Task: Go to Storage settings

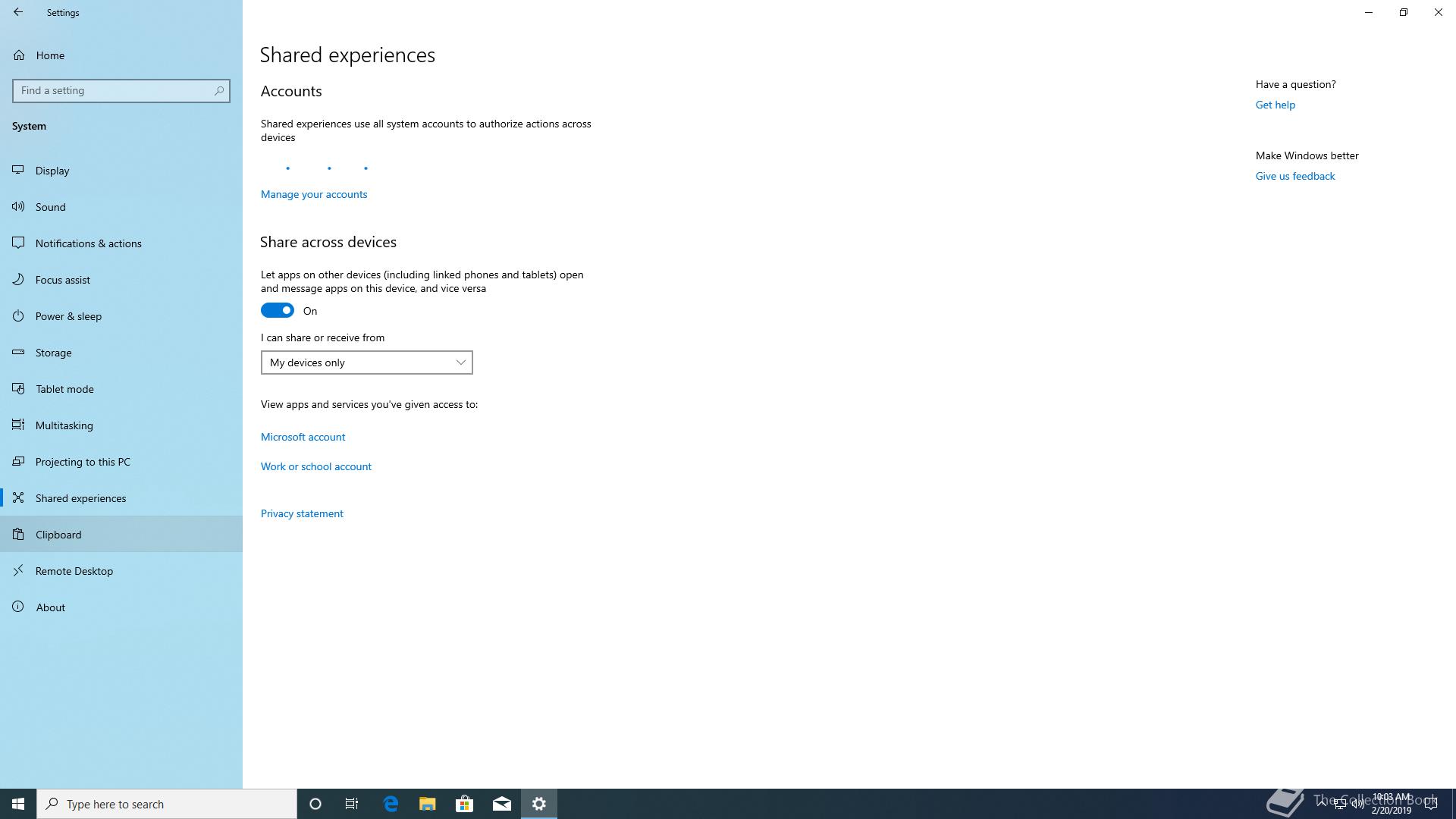Action: (x=121, y=353)
